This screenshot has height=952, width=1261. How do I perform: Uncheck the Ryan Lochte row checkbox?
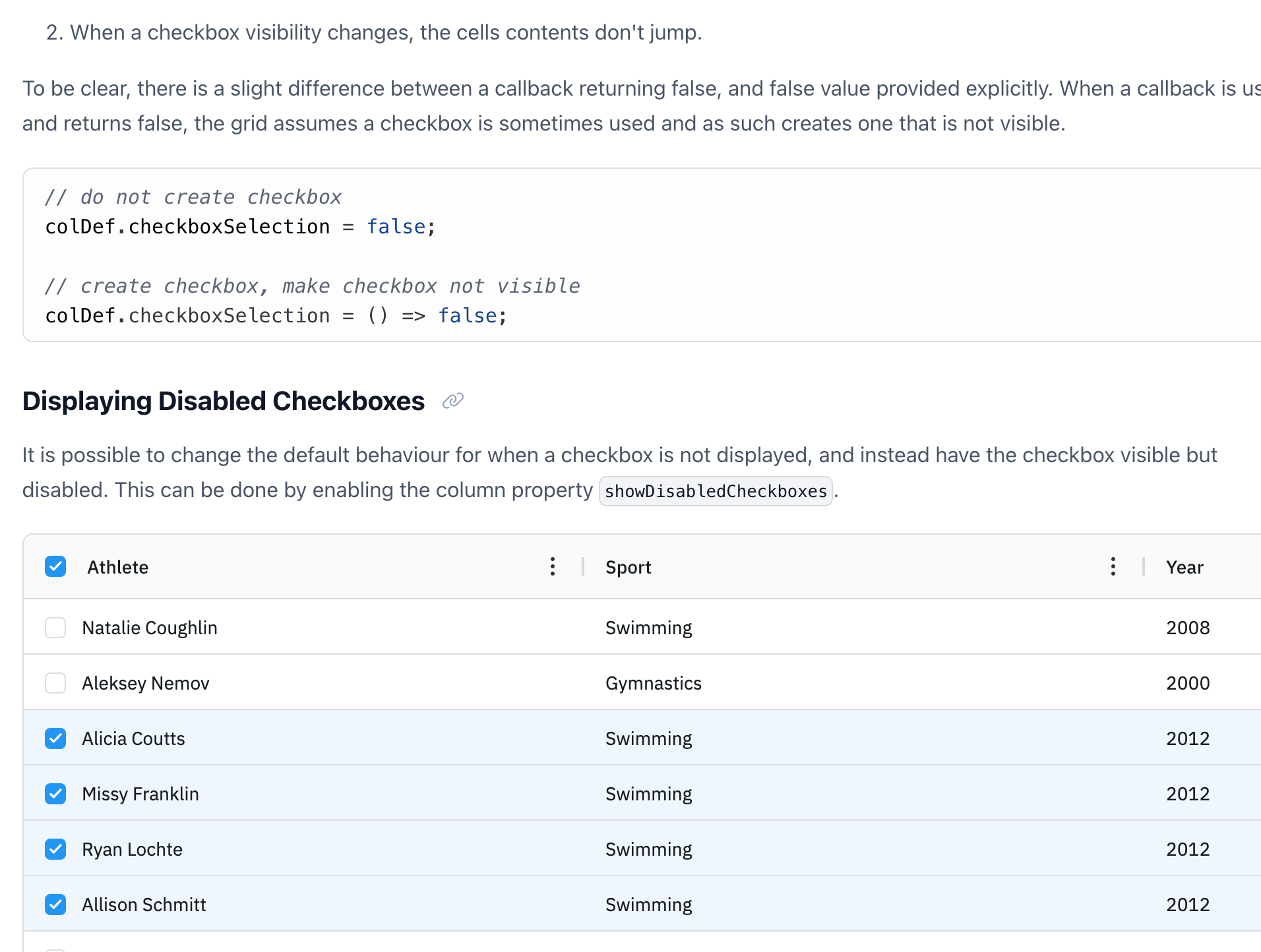[x=55, y=849]
